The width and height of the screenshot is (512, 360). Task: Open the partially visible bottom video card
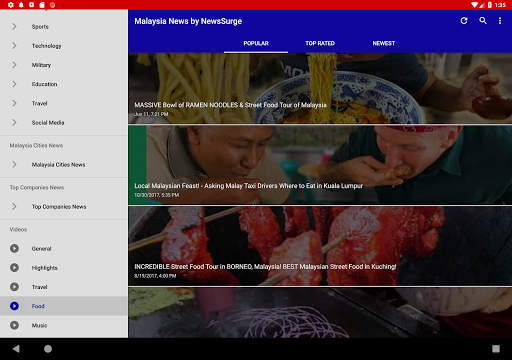point(320,313)
